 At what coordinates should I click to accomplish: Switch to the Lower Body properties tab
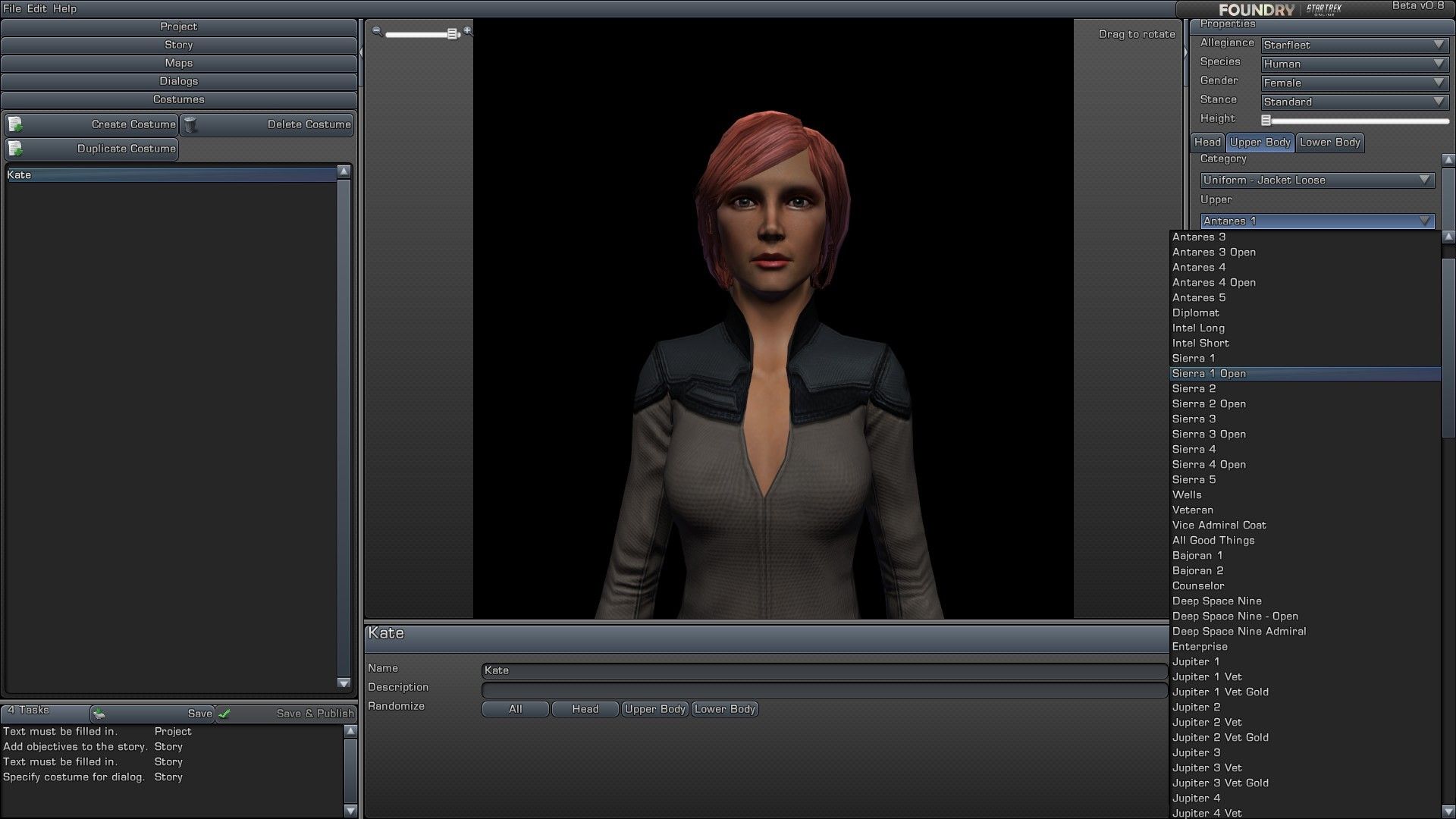point(1329,143)
